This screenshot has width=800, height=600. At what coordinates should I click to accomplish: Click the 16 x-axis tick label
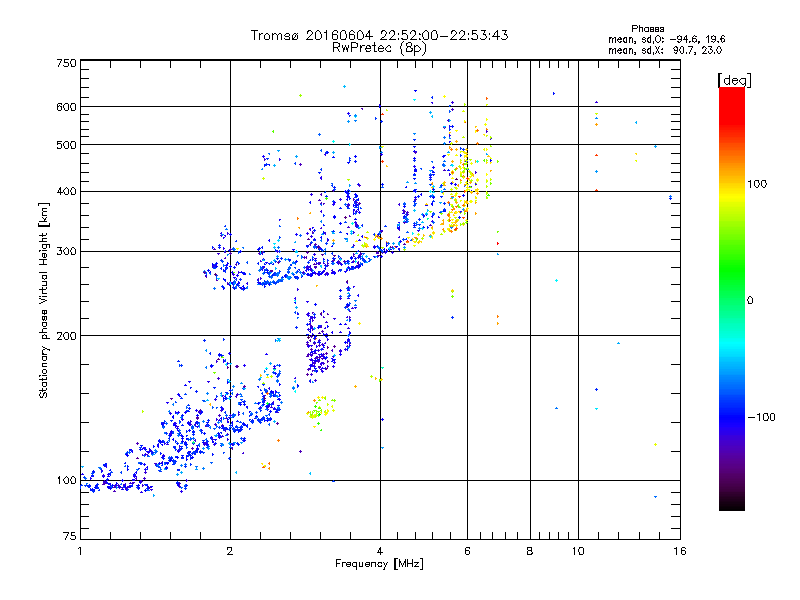coord(678,551)
